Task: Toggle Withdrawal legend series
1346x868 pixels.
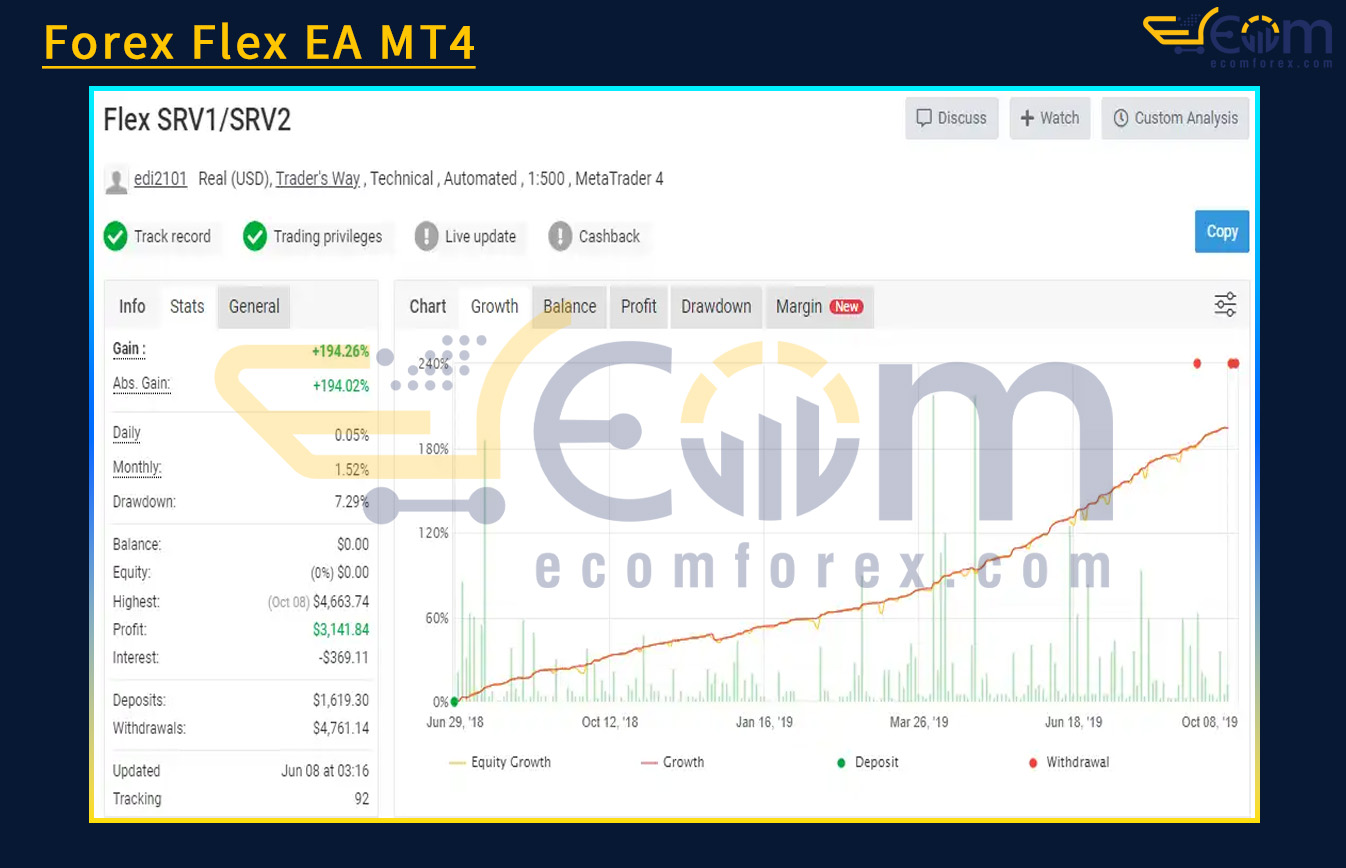Action: coord(1069,762)
